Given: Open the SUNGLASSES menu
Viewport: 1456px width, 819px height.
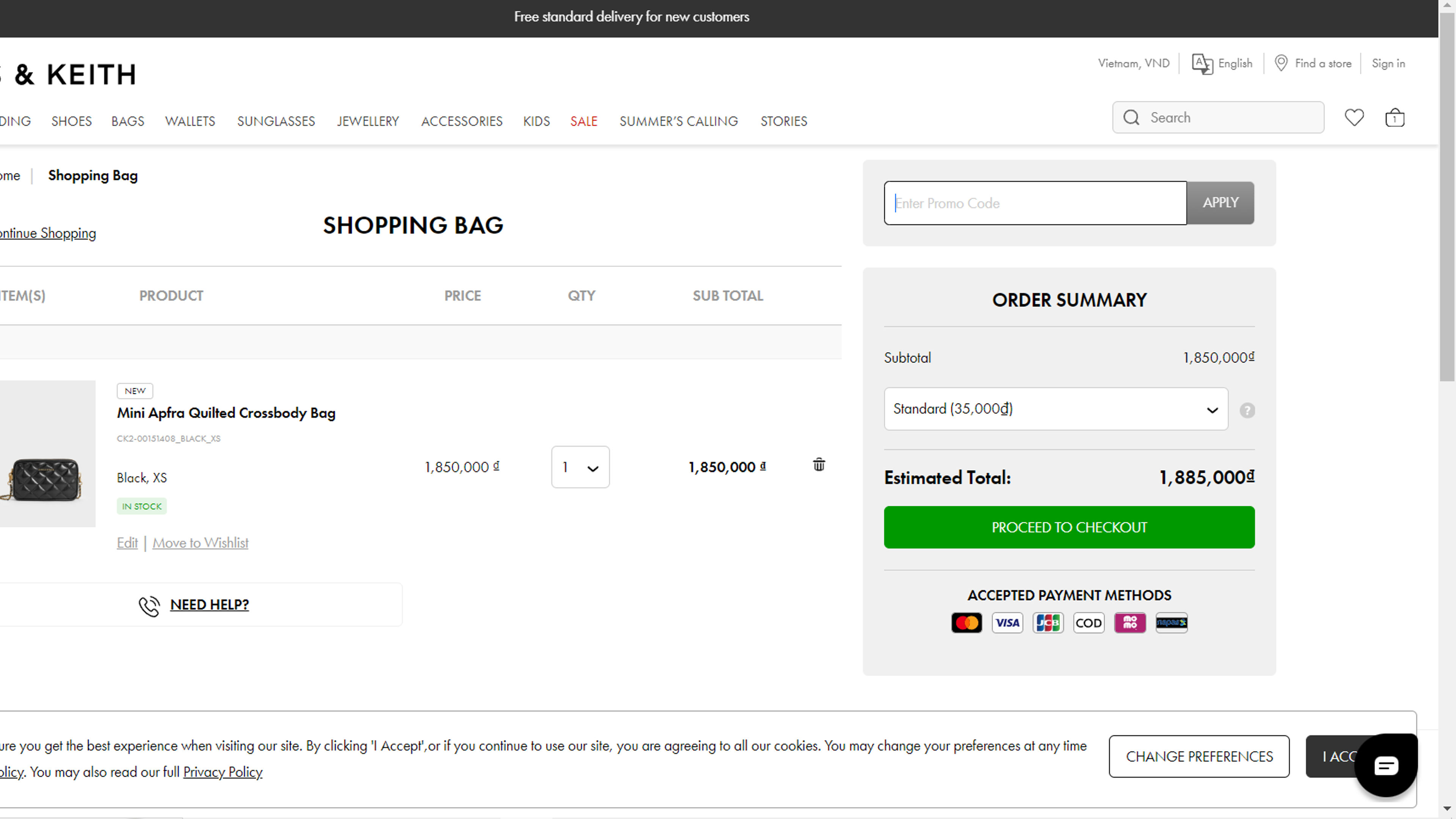Looking at the screenshot, I should (x=276, y=121).
